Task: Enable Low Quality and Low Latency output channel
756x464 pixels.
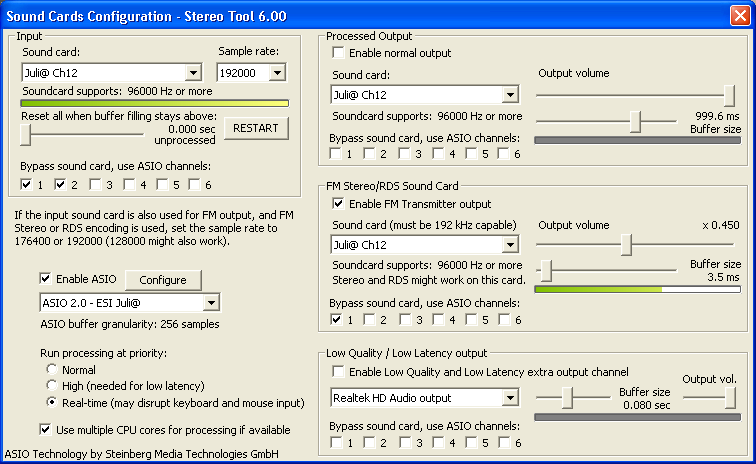Action: [338, 371]
